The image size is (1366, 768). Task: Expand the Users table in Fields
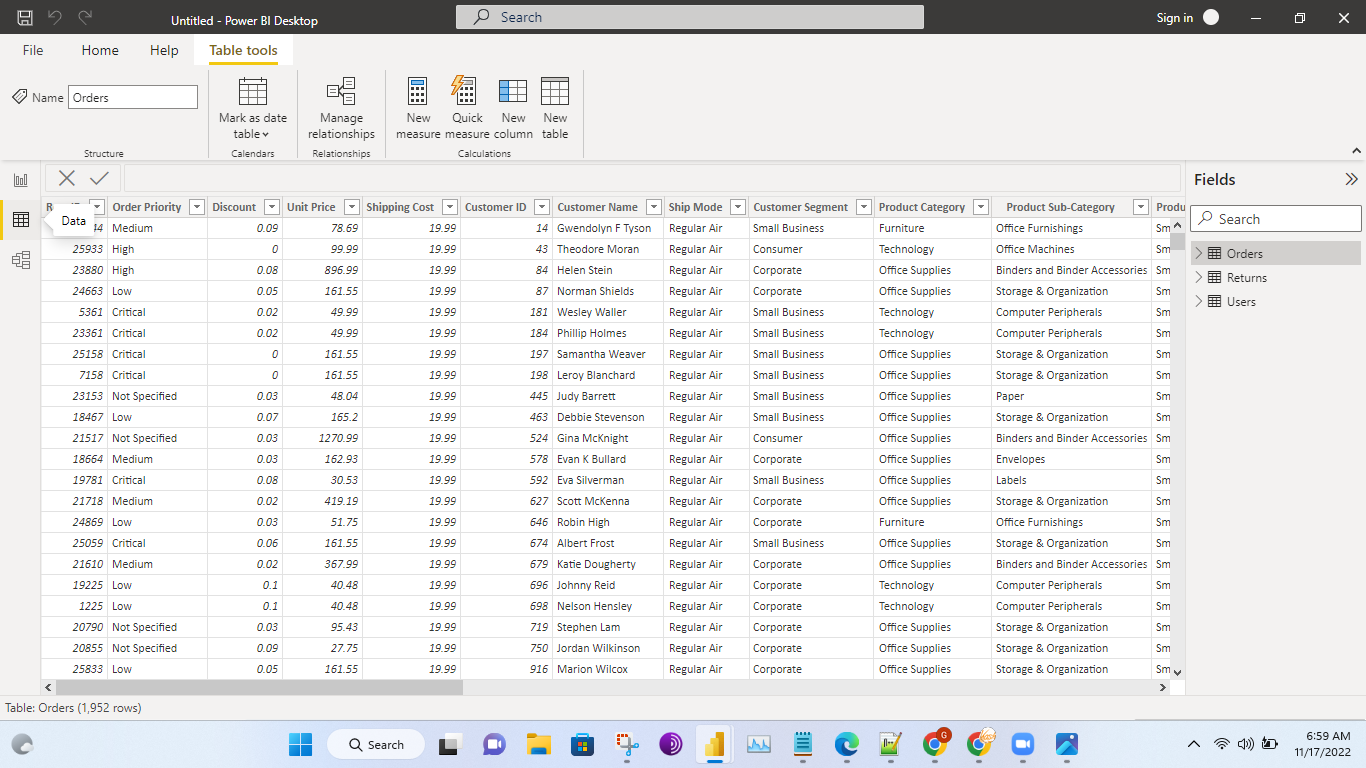point(1199,302)
